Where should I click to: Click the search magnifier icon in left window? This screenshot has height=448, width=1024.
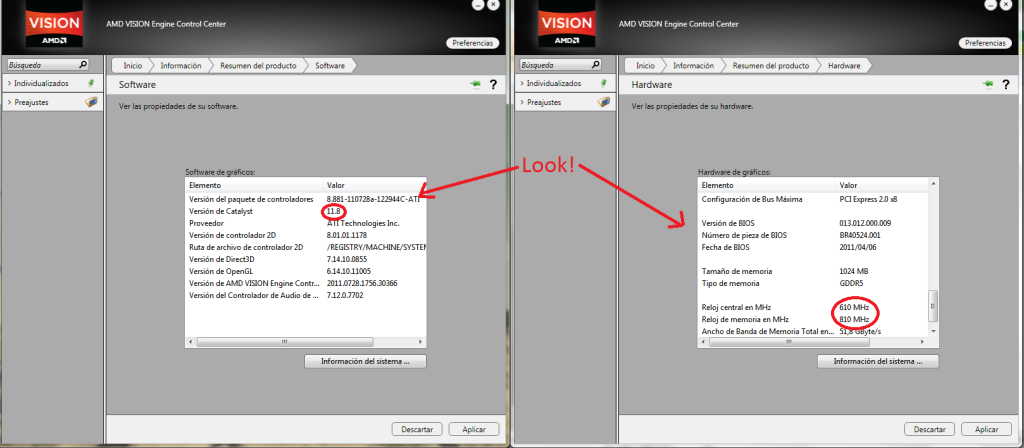(x=83, y=65)
